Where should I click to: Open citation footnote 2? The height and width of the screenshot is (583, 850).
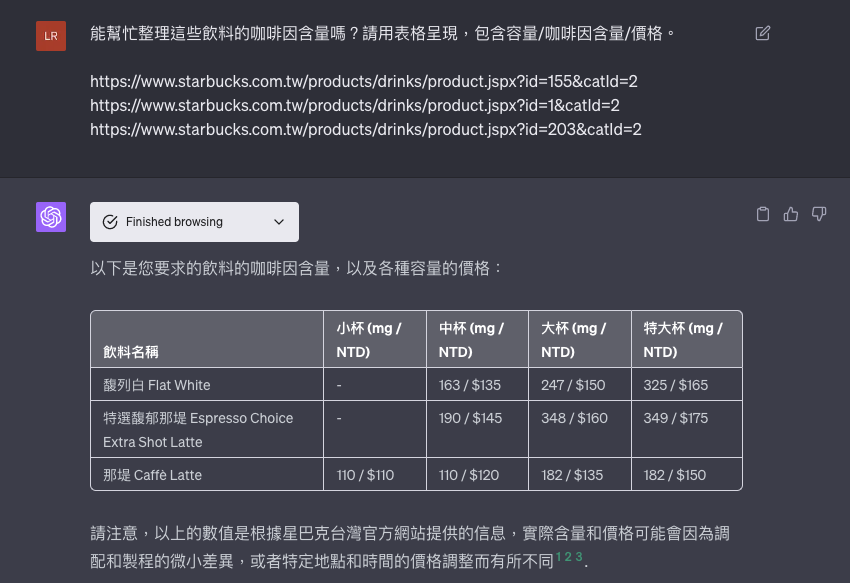(x=568, y=558)
